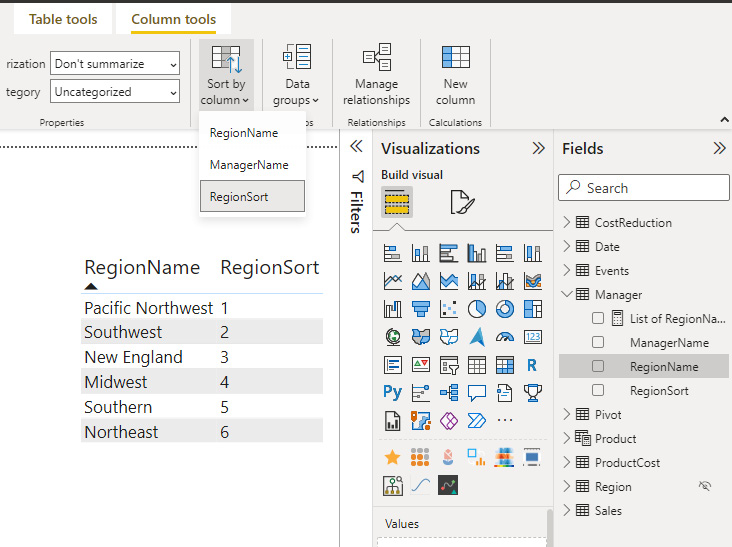Open the Data groups menu
This screenshot has height=547, width=732.
tap(297, 76)
